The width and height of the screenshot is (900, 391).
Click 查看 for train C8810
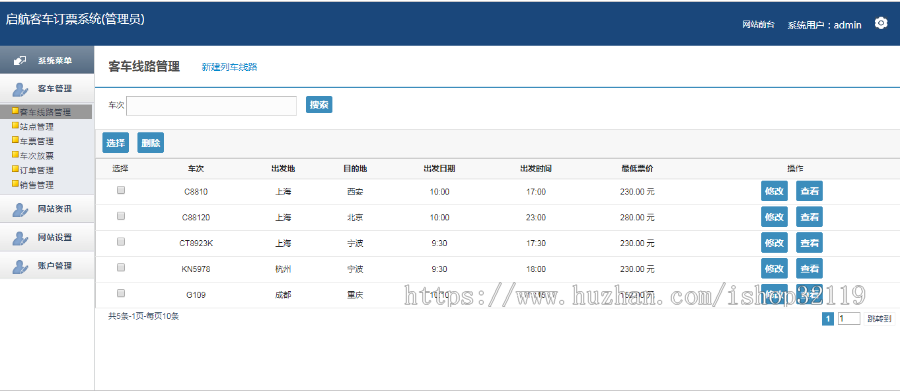[809, 191]
